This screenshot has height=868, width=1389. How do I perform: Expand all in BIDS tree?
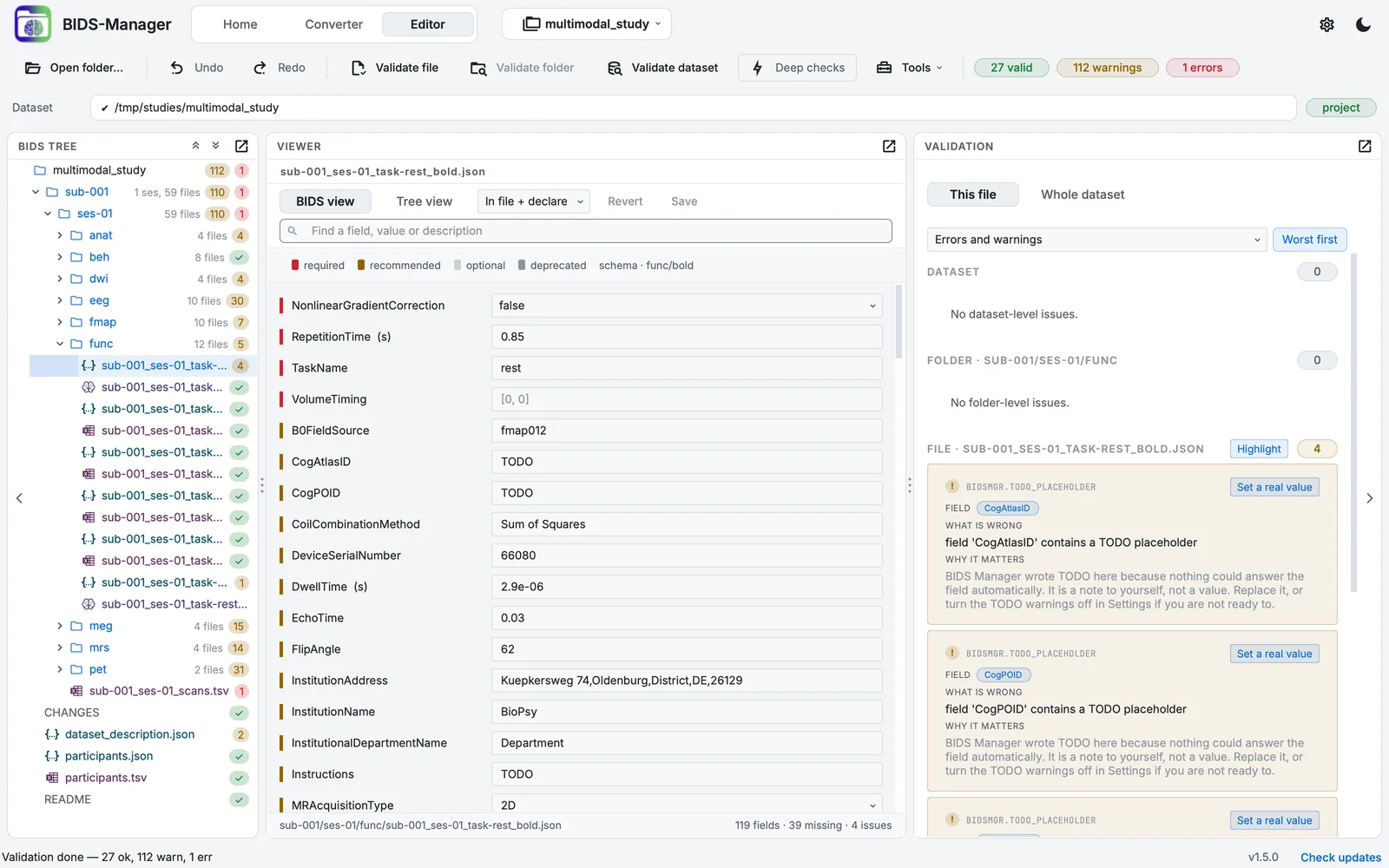coord(216,146)
